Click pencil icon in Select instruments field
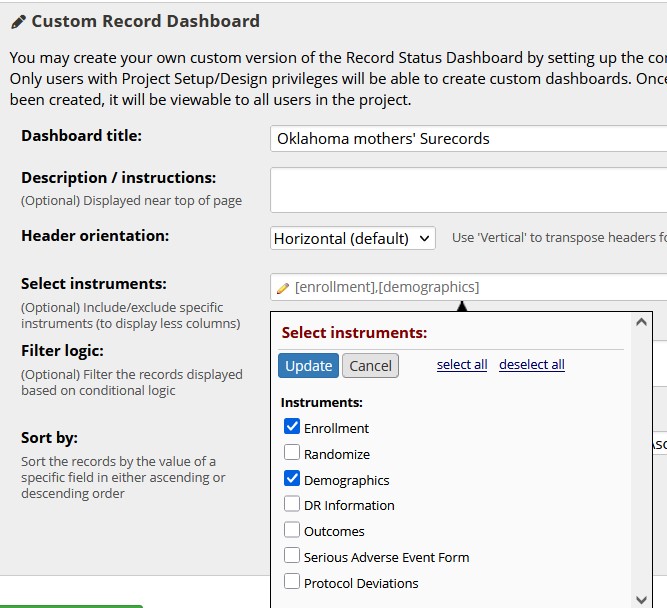This screenshot has height=608, width=667. pos(283,288)
